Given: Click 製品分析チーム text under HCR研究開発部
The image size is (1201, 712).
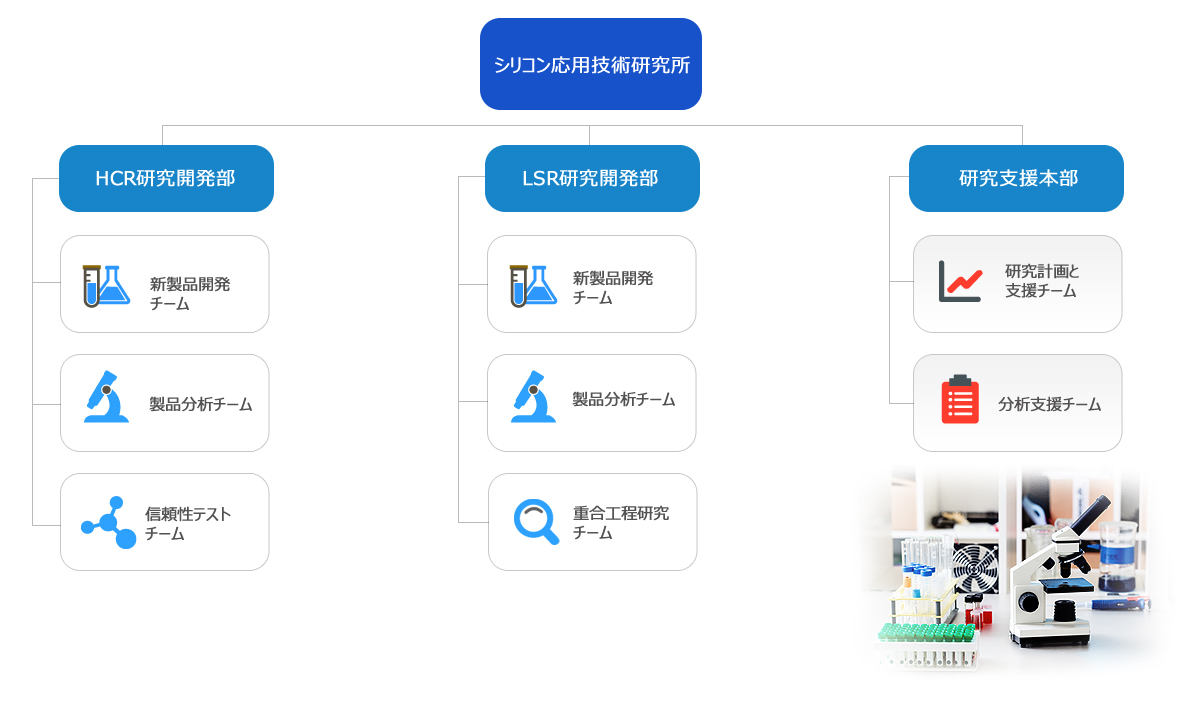Looking at the screenshot, I should coord(201,404).
